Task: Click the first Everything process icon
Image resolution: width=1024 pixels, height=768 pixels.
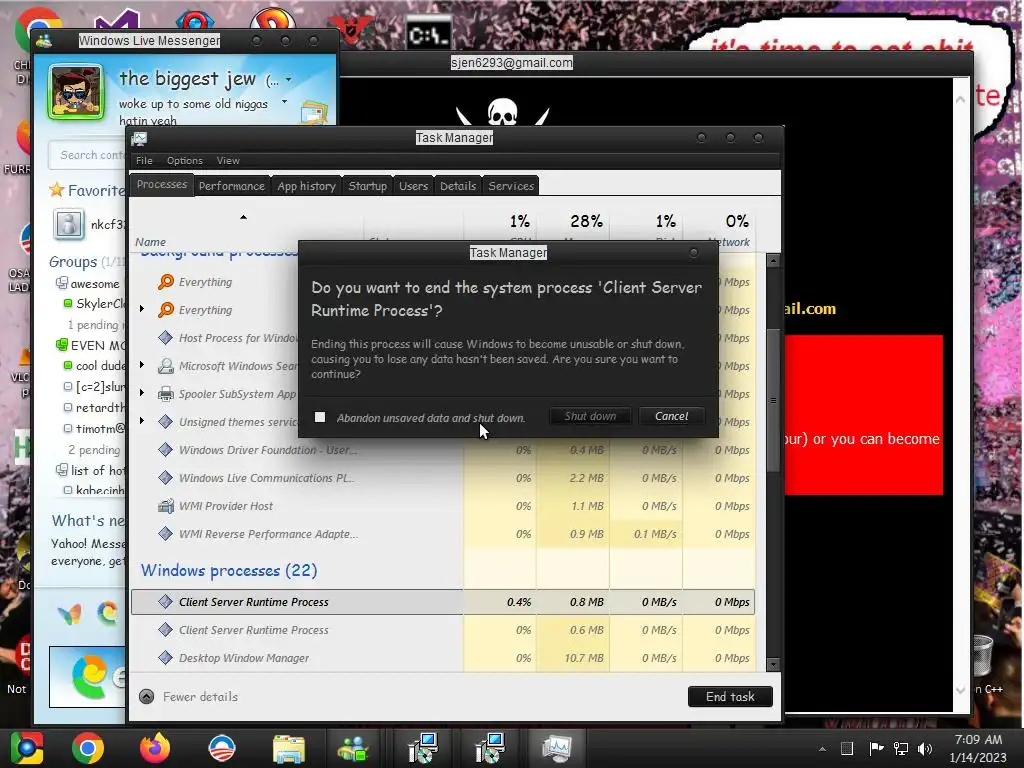Action: (x=166, y=281)
